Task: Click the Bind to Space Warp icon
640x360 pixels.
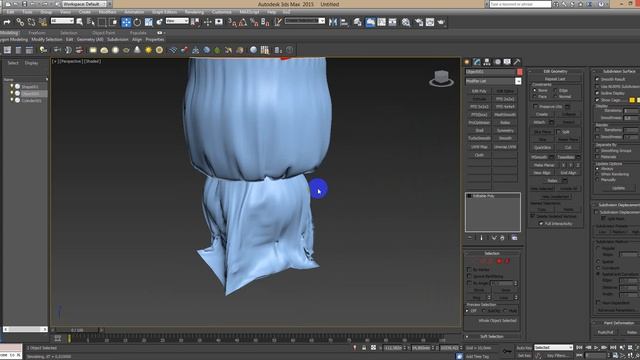Action: pyautogui.click(x=42, y=22)
